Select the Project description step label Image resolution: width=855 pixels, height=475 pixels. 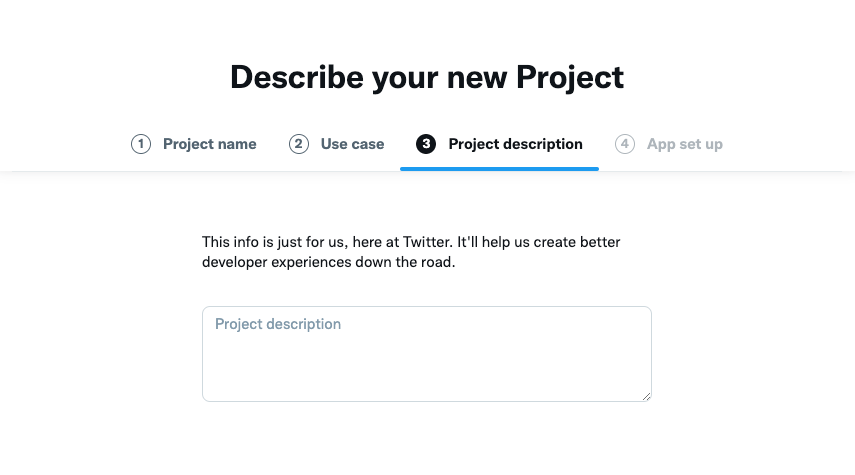click(515, 144)
